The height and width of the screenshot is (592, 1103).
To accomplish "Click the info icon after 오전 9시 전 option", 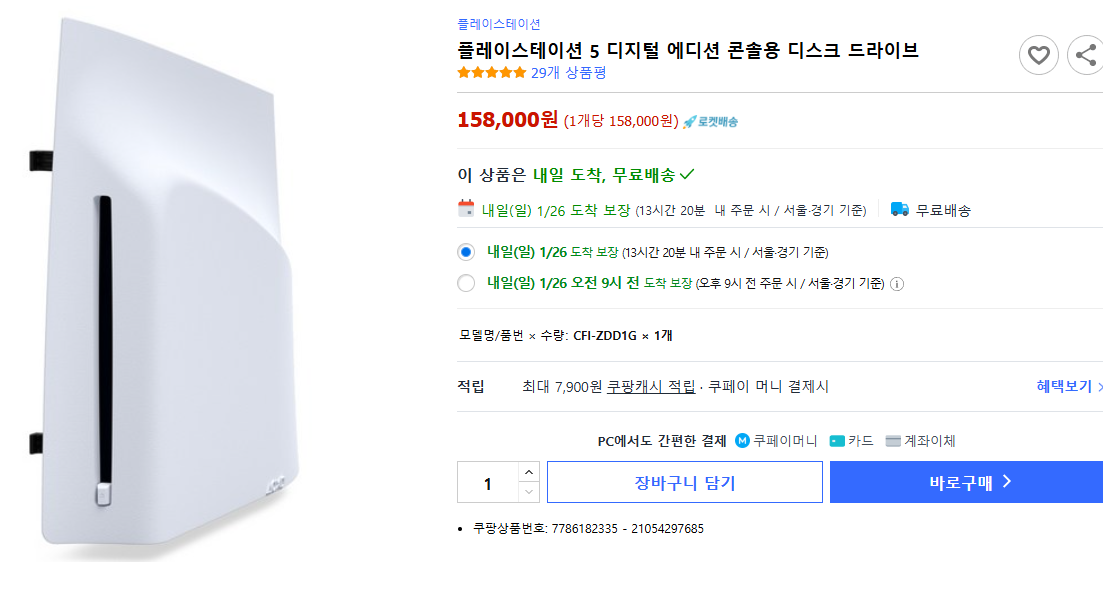I will (897, 283).
